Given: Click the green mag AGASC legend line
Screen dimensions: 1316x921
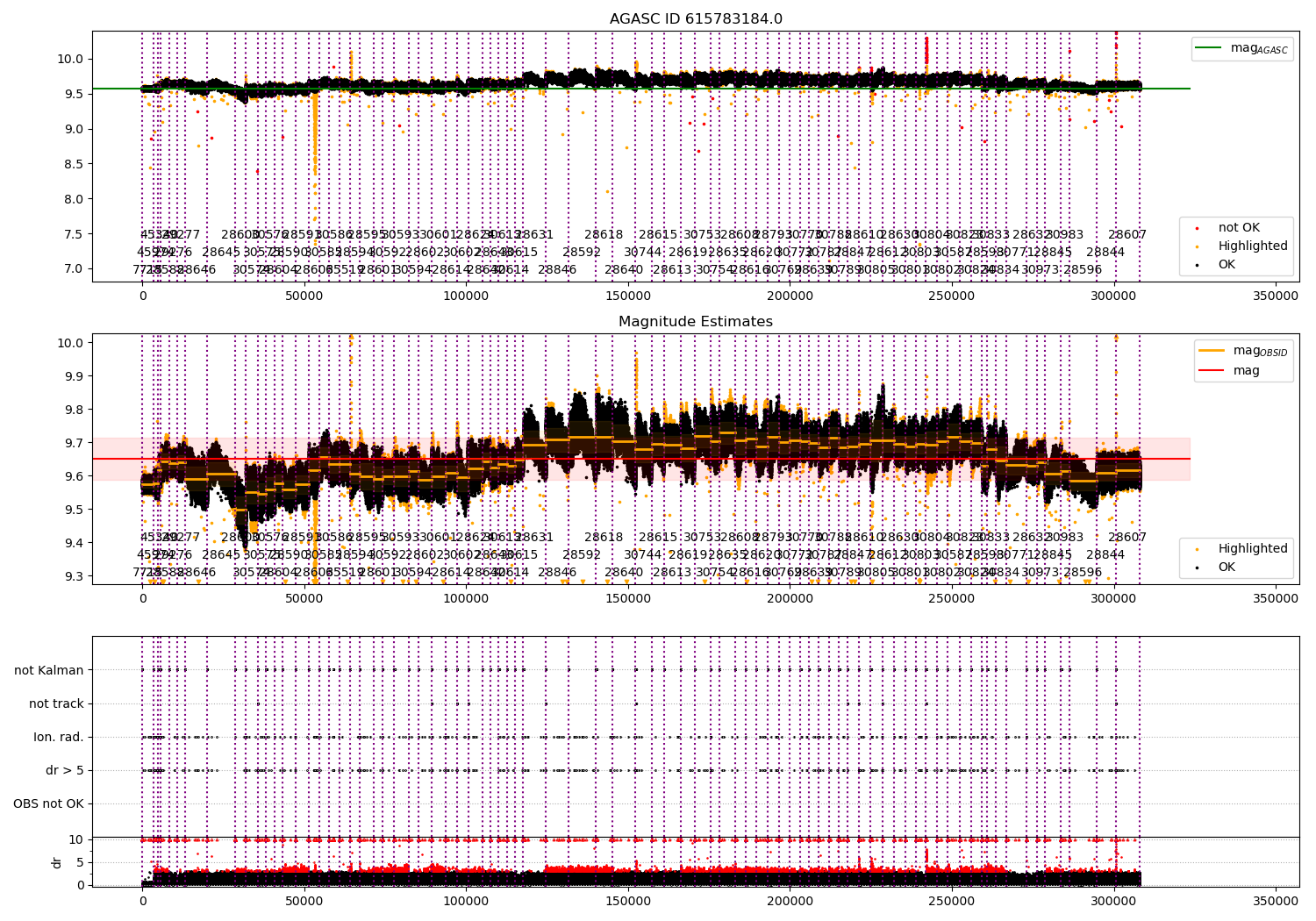Looking at the screenshot, I should (1211, 49).
